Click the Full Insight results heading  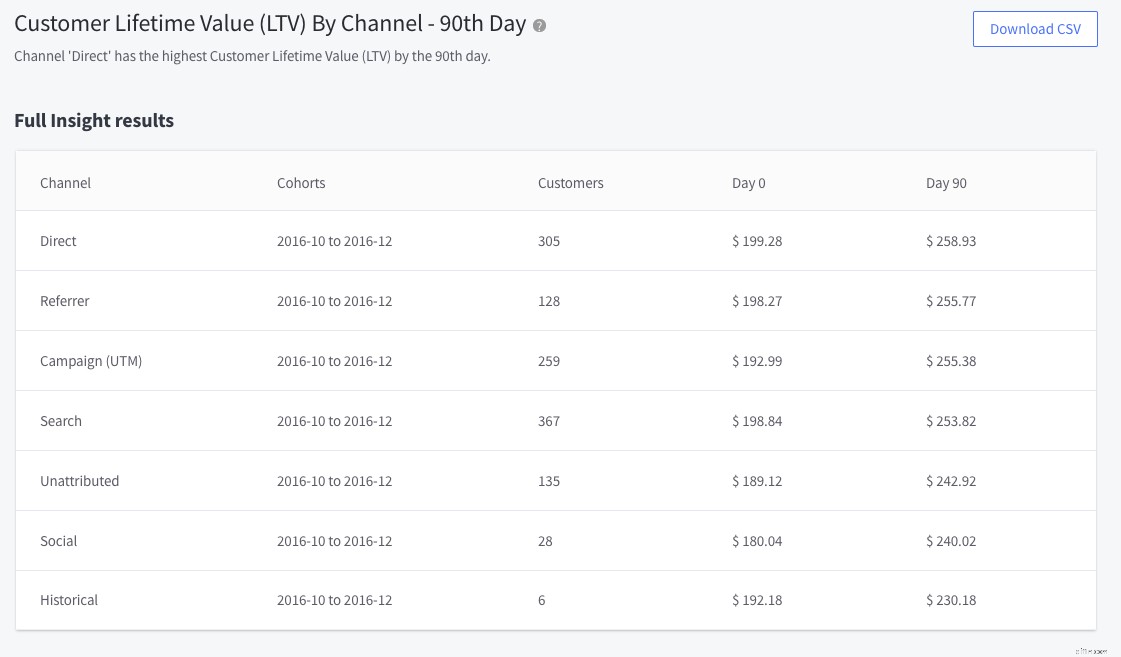click(93, 120)
